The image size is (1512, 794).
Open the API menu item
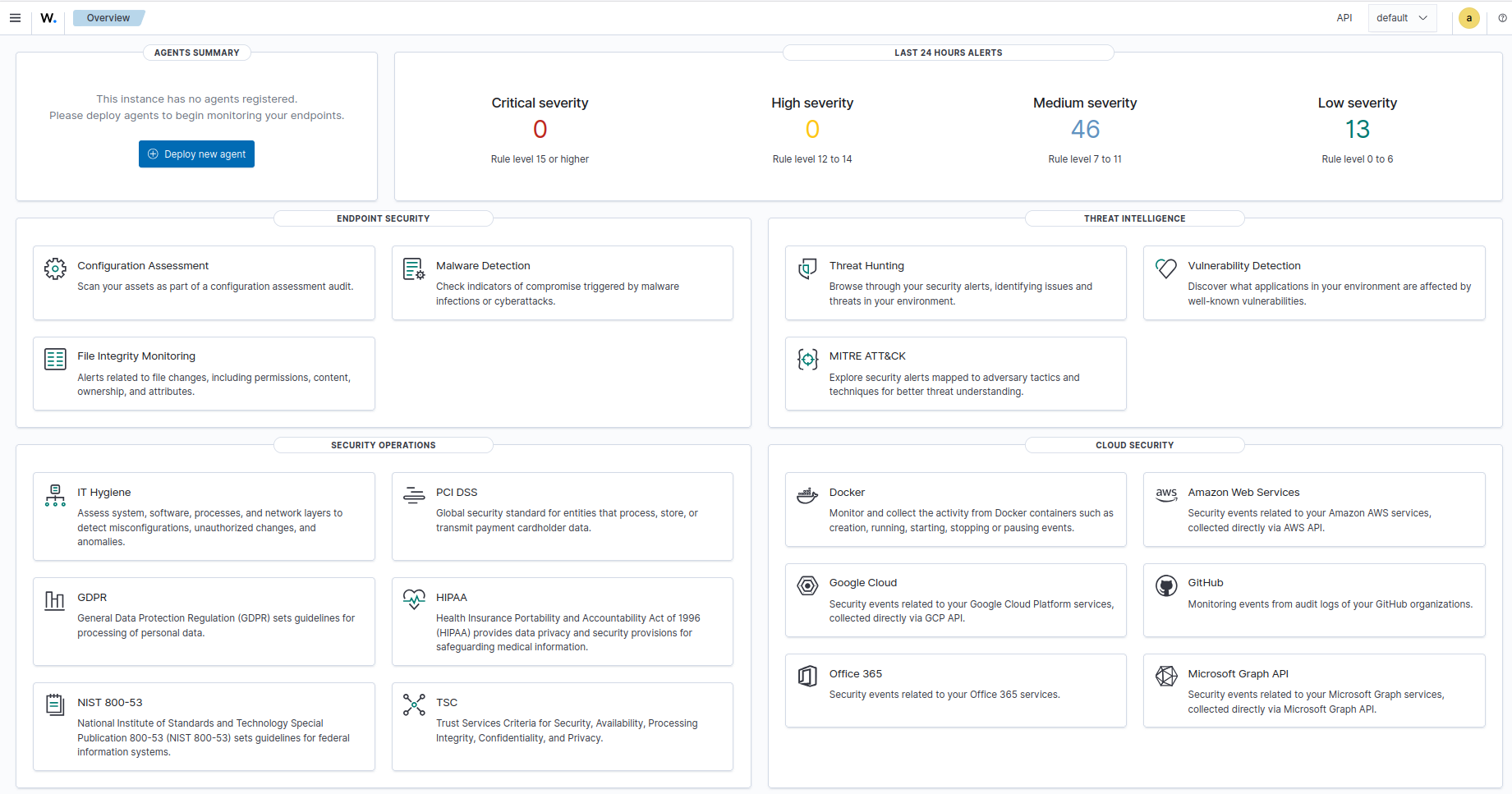[1344, 18]
